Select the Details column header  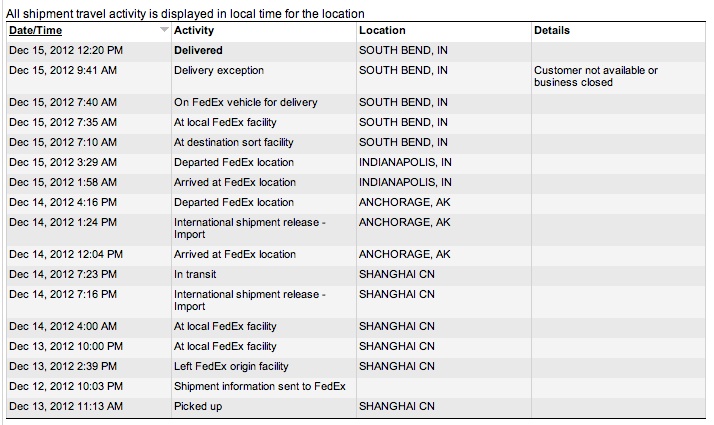coord(552,31)
